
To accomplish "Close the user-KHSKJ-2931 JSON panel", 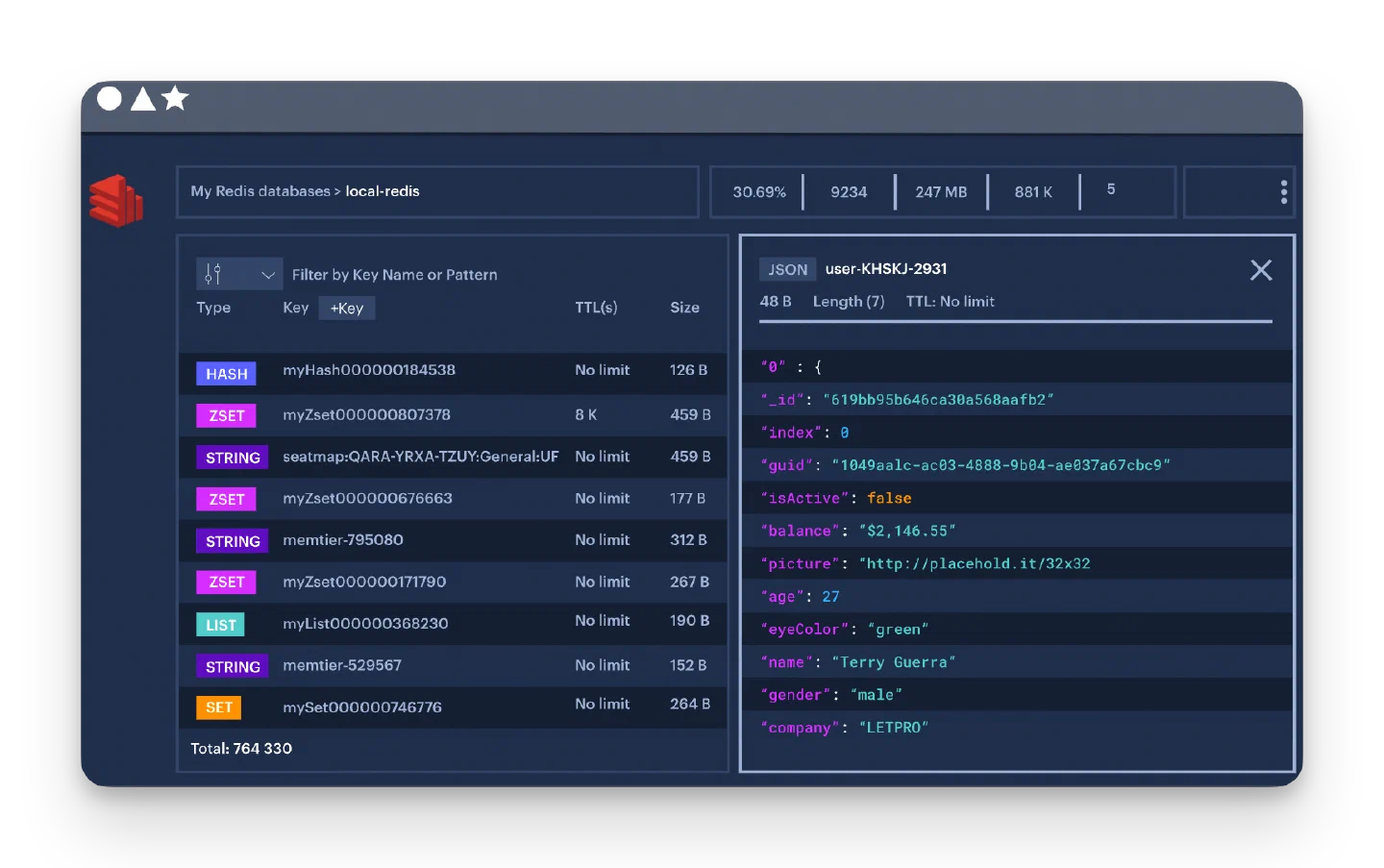I will (1261, 270).
